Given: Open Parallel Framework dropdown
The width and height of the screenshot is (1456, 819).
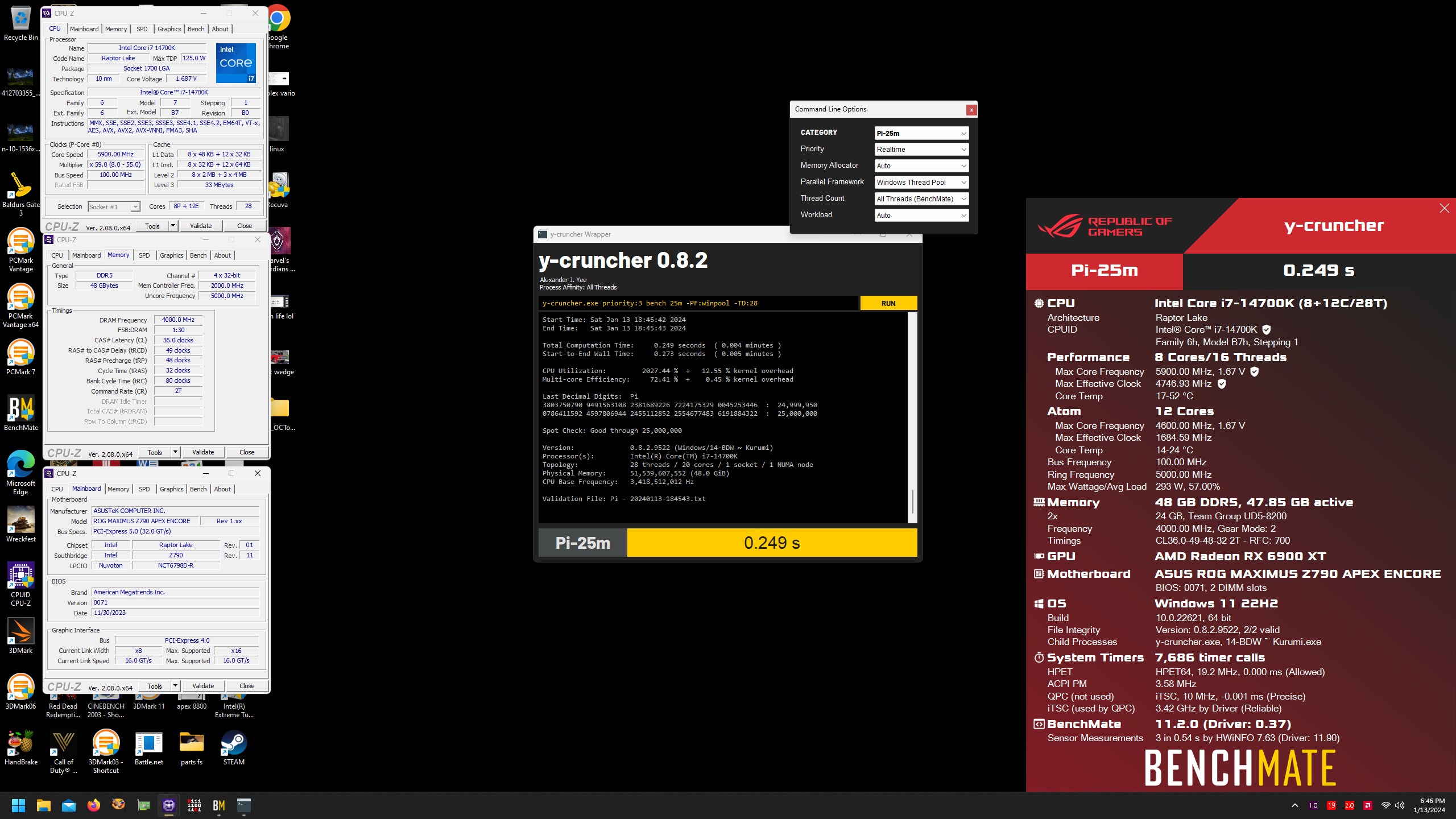Looking at the screenshot, I should pos(921,182).
